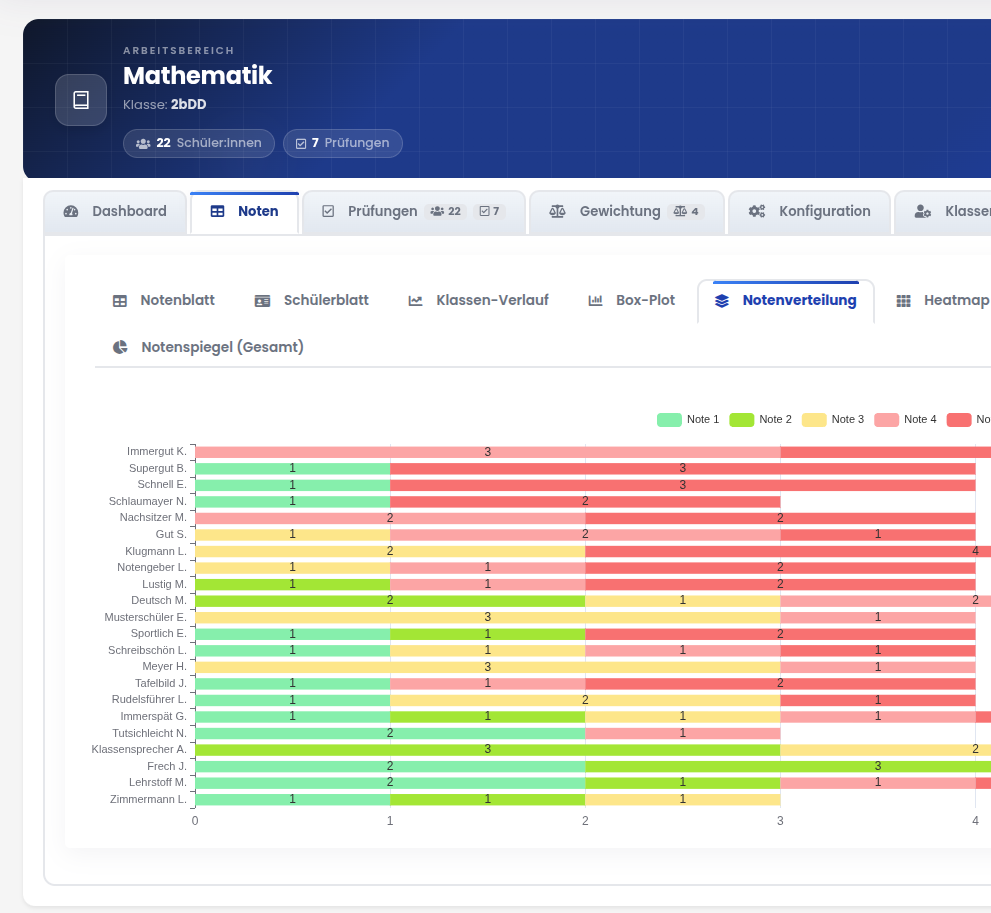Click the 7 Prüfungen pill

[x=343, y=143]
